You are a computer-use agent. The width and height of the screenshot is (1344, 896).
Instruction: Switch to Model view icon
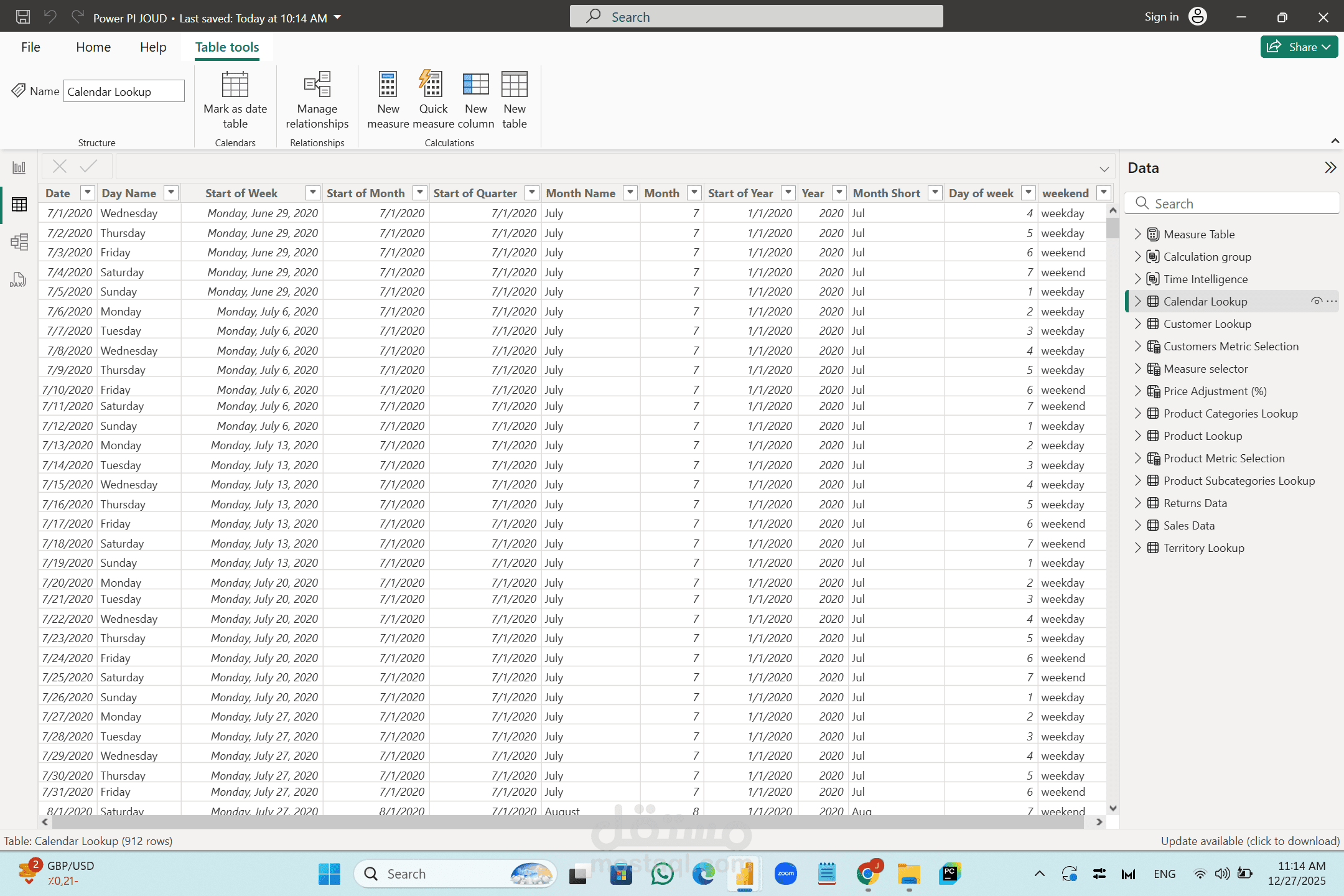coord(19,241)
